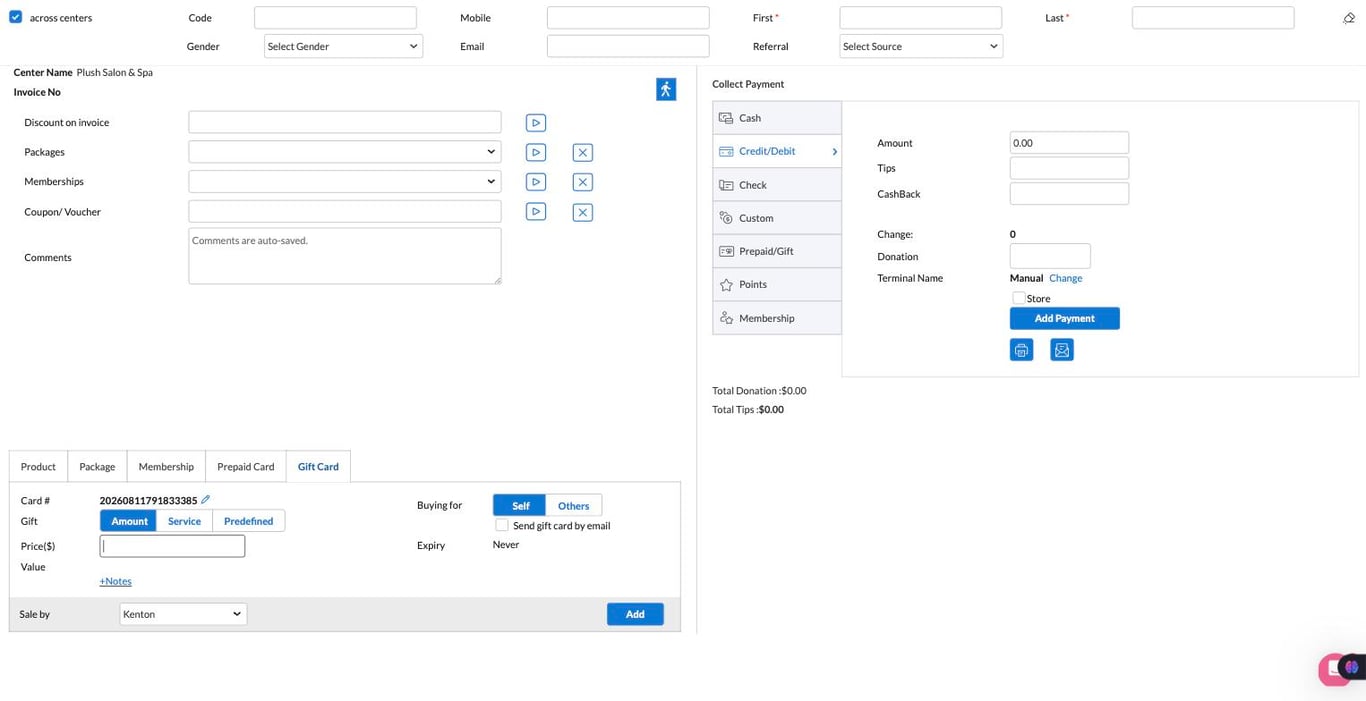1366x701 pixels.
Task: Focus the Donation field
Action: point(1050,256)
